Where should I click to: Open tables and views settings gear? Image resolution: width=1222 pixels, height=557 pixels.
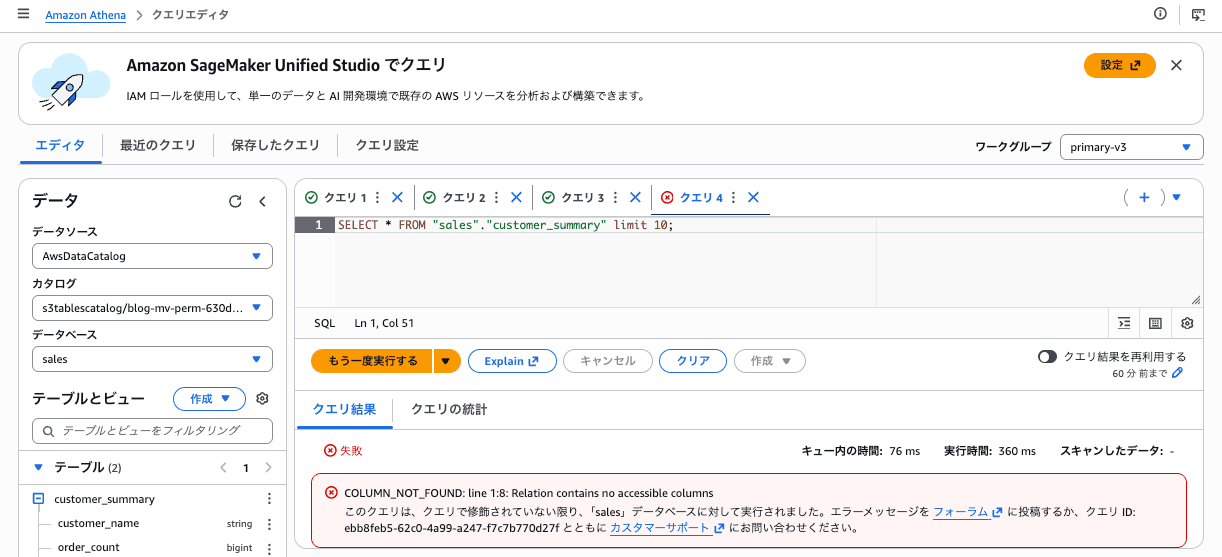262,399
